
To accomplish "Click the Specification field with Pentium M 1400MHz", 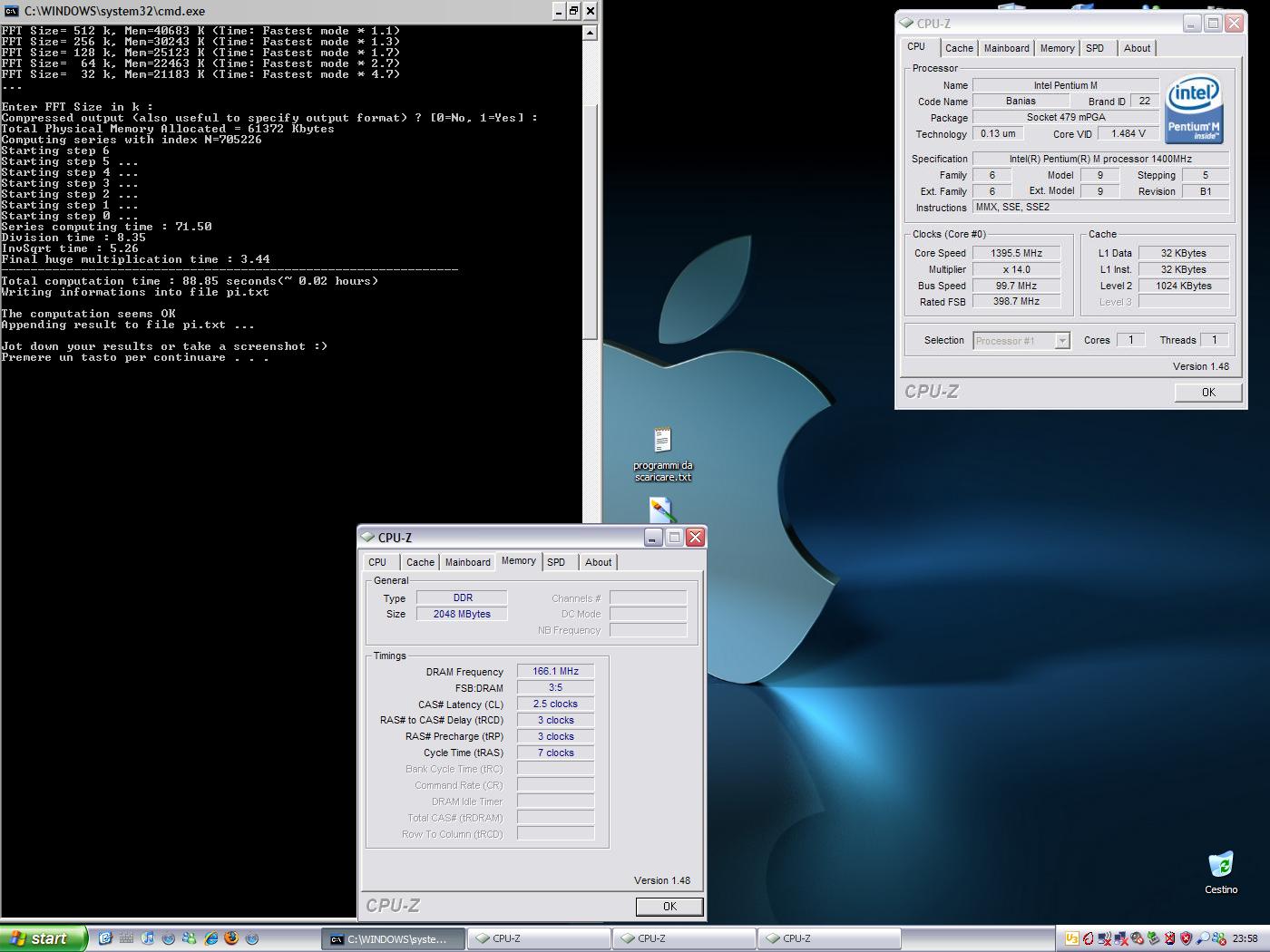I will coord(1100,159).
